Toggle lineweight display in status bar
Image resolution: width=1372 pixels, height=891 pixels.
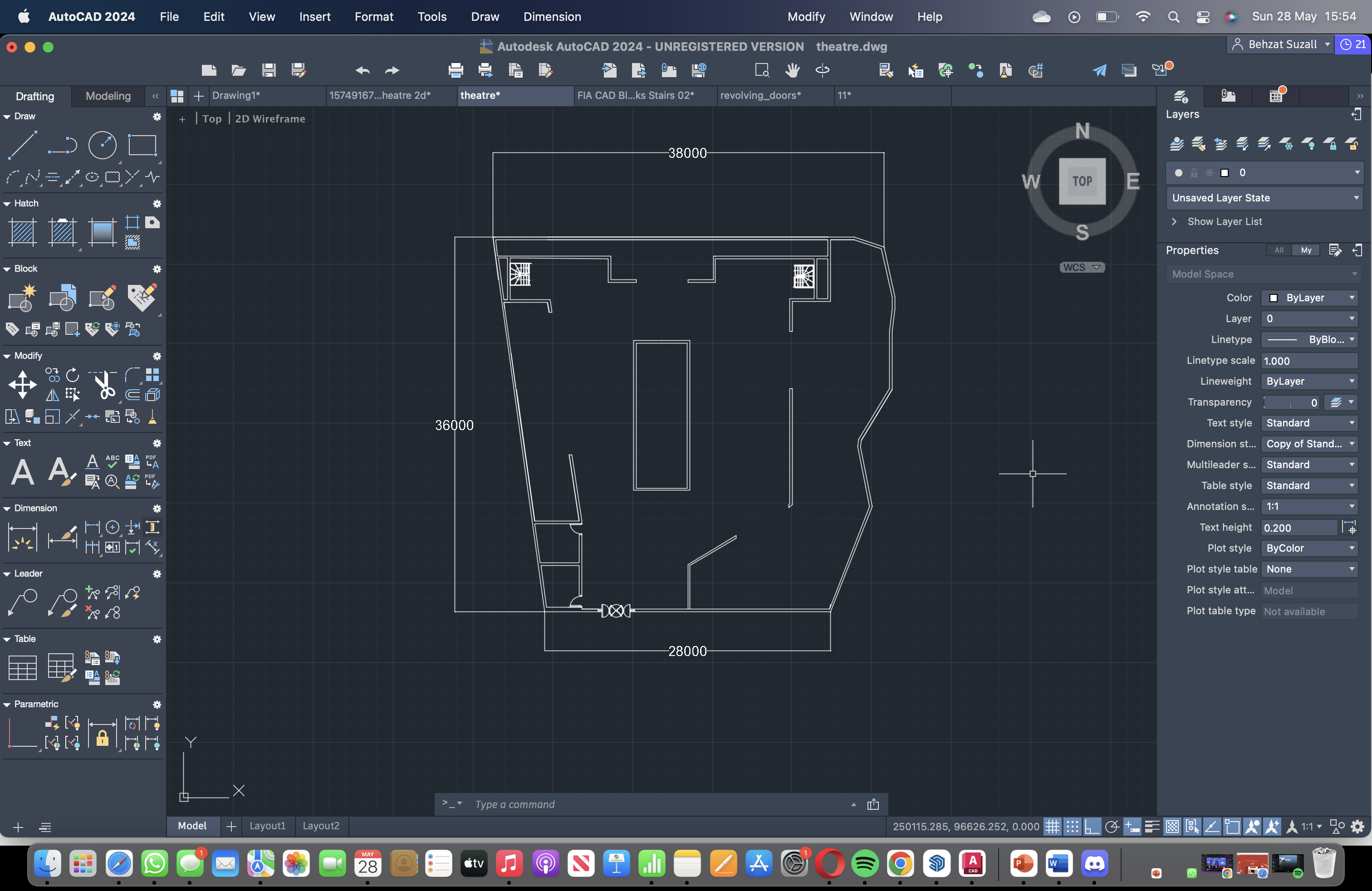pos(1152,827)
